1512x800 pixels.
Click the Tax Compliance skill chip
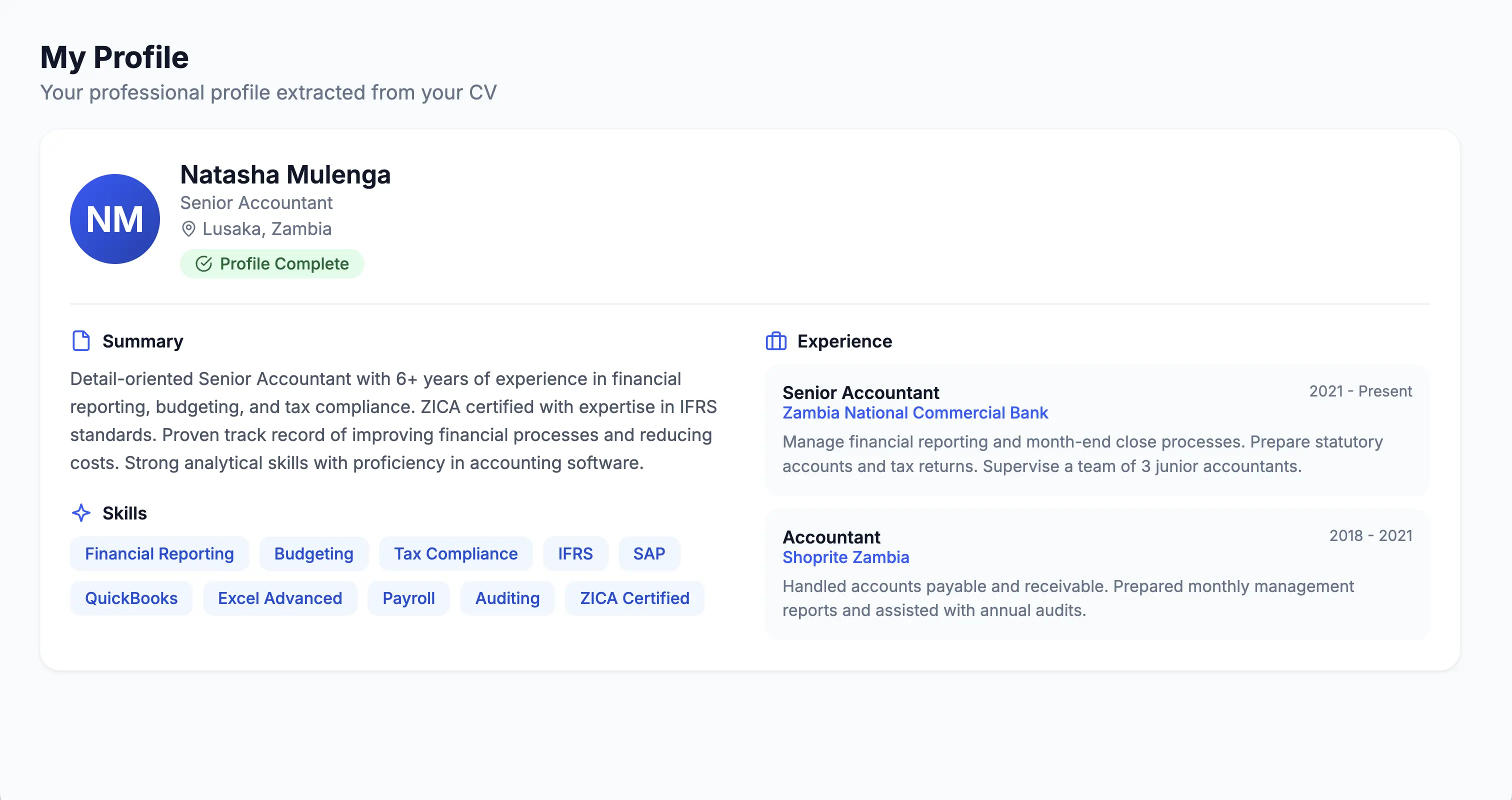tap(455, 553)
